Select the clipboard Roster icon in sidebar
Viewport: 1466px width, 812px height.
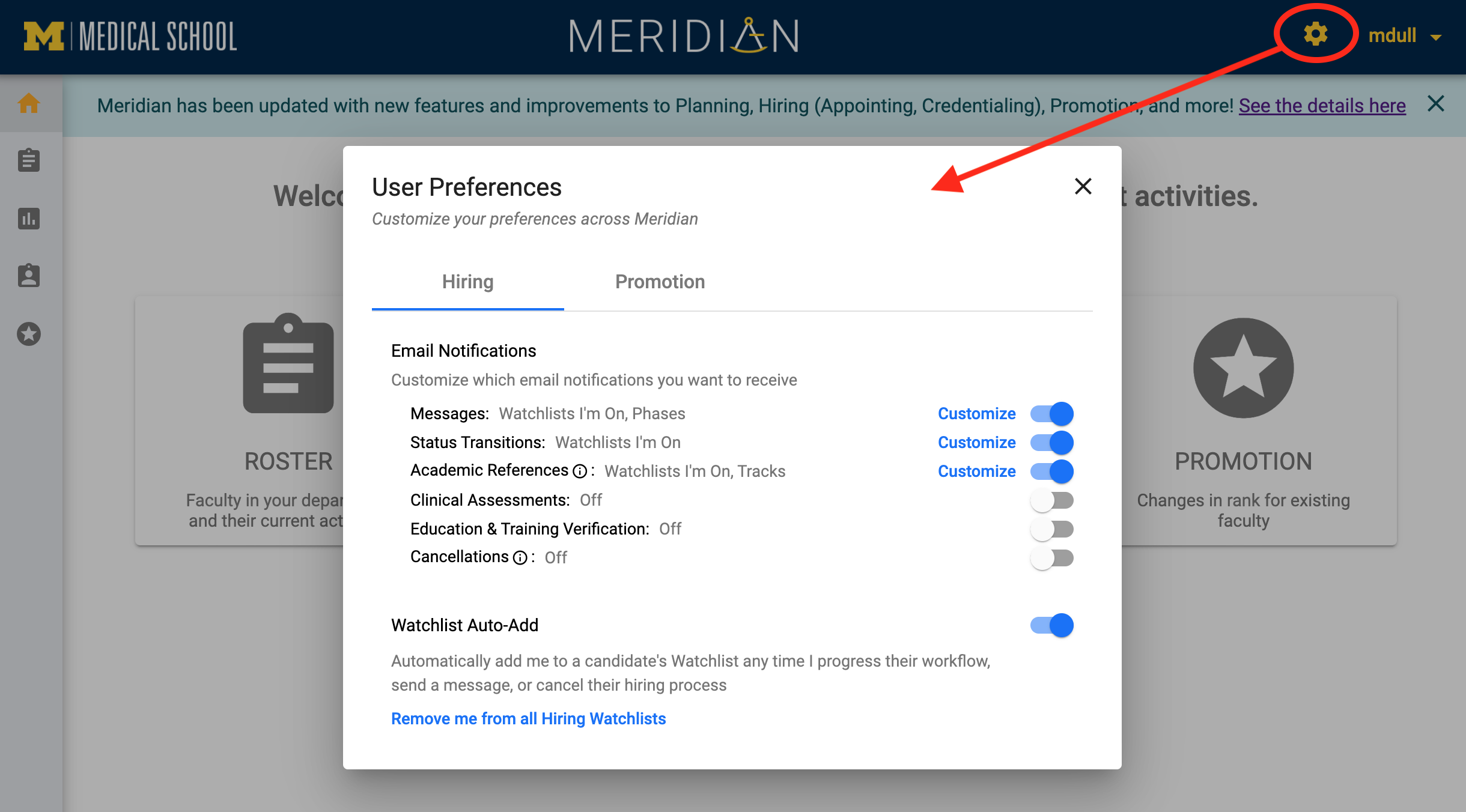click(x=29, y=160)
